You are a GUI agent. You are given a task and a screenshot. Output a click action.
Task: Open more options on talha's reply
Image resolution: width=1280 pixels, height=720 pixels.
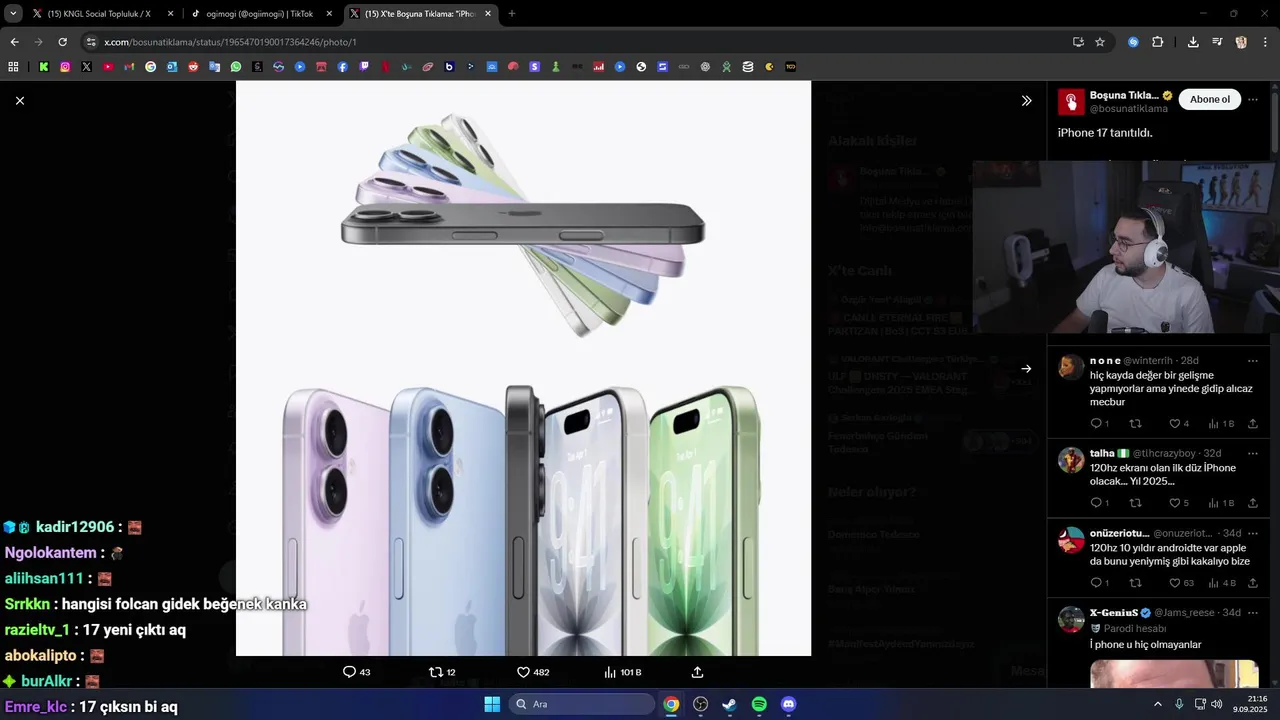tap(1252, 453)
